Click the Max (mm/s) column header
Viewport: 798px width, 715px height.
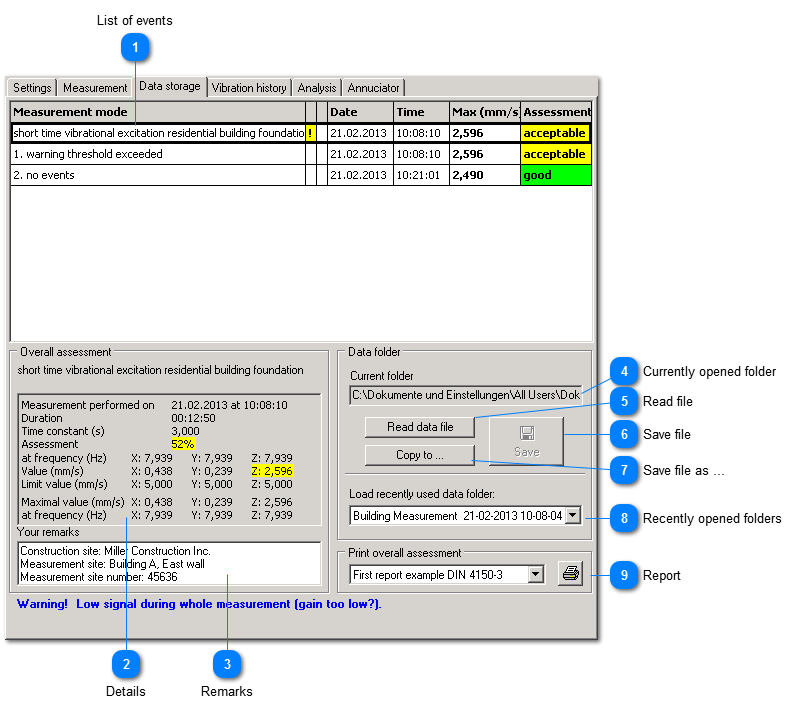pyautogui.click(x=484, y=112)
